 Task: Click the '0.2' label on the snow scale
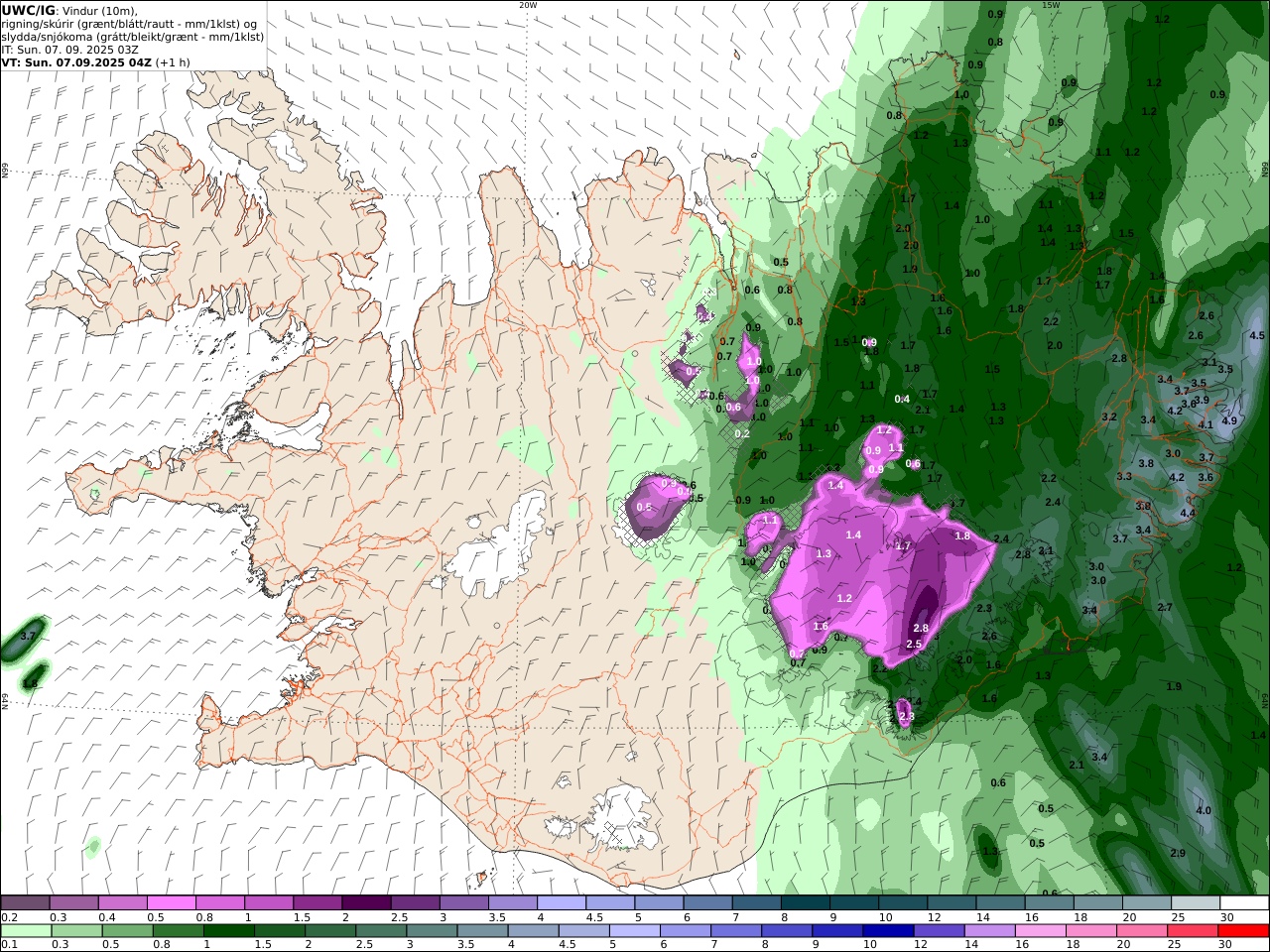pos(7,917)
